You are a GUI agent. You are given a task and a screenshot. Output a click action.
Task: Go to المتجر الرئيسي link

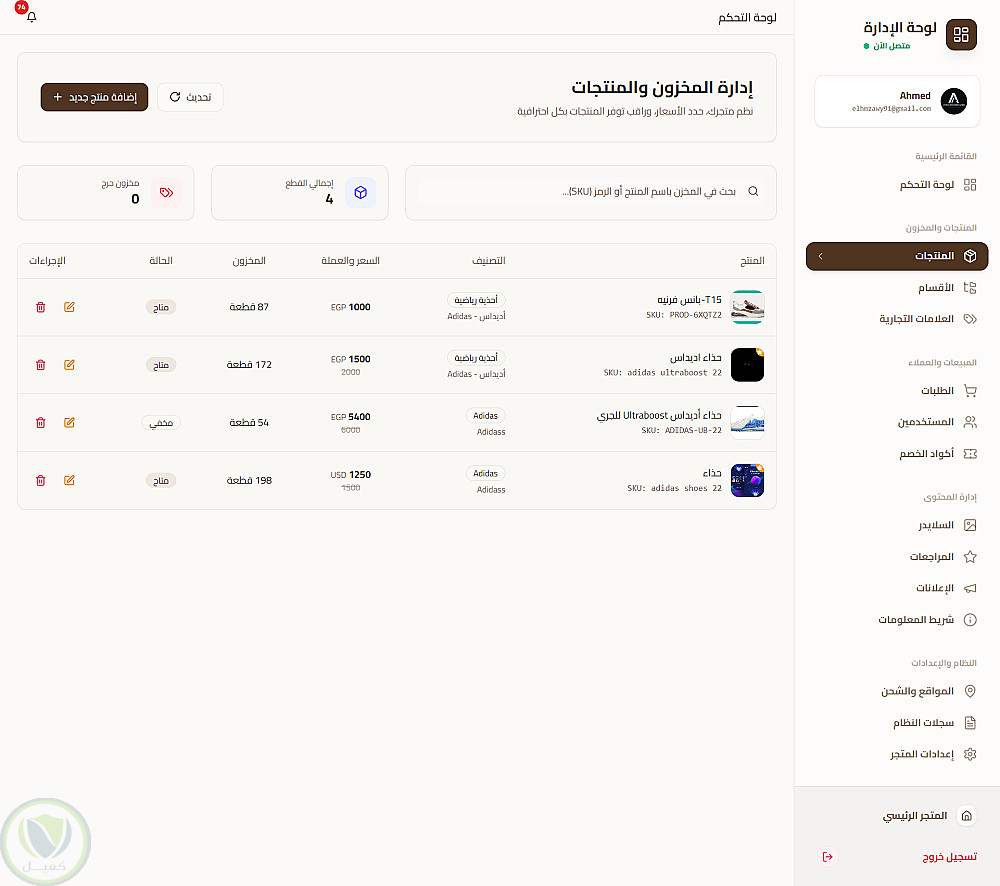[915, 815]
